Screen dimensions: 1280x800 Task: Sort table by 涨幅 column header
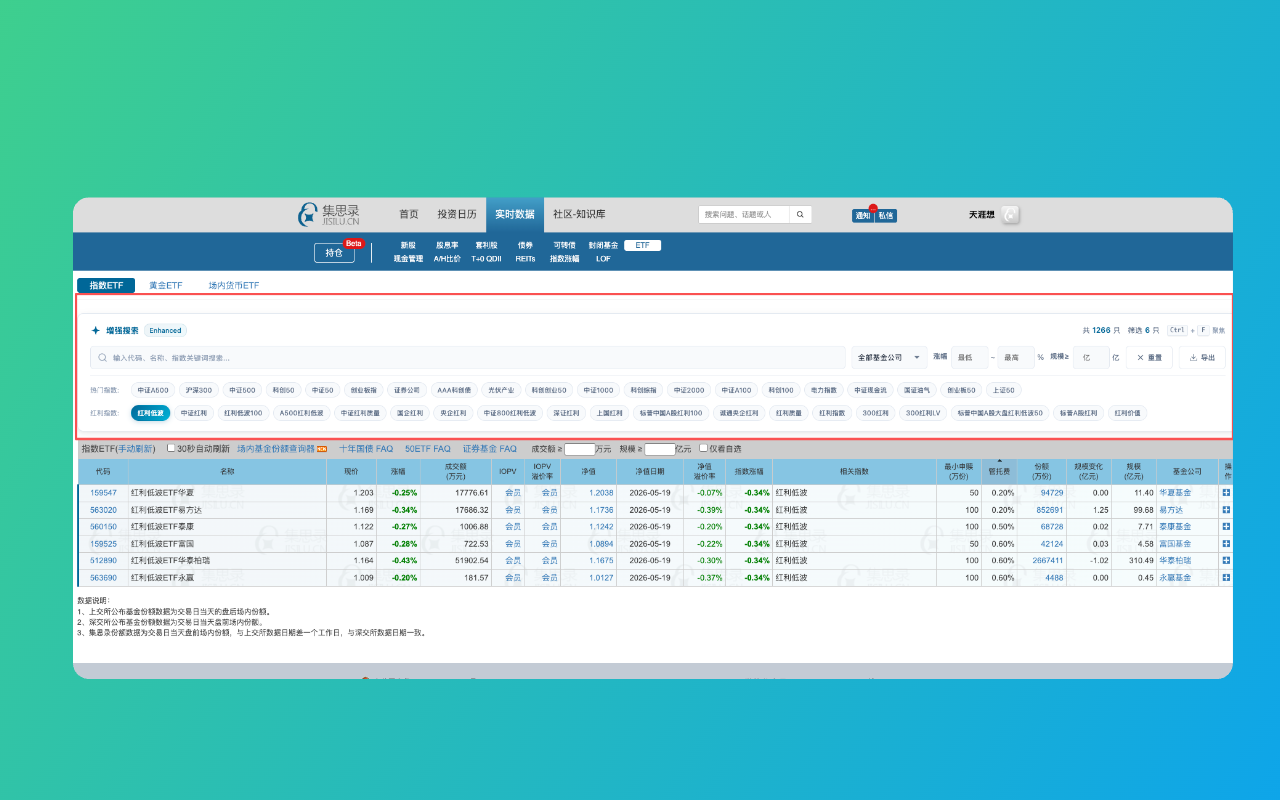pos(398,471)
